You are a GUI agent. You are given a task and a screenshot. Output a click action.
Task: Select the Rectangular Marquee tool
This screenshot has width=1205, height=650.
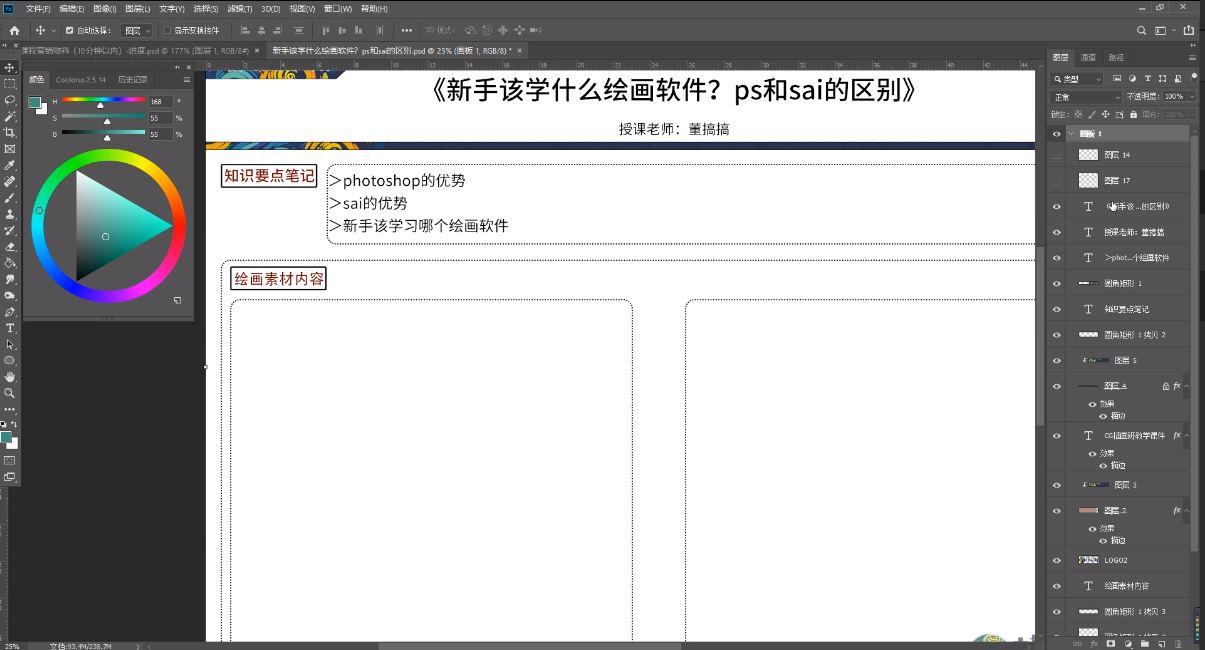tap(10, 84)
